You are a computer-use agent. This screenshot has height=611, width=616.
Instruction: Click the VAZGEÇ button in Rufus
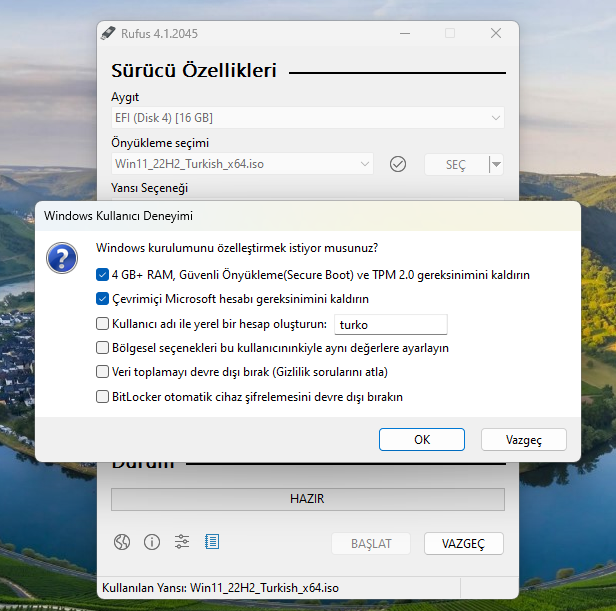[464, 543]
